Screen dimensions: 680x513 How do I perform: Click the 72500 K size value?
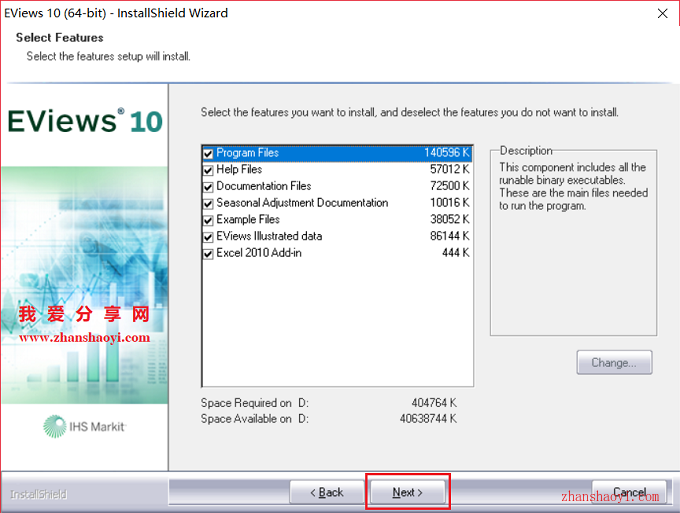[450, 186]
